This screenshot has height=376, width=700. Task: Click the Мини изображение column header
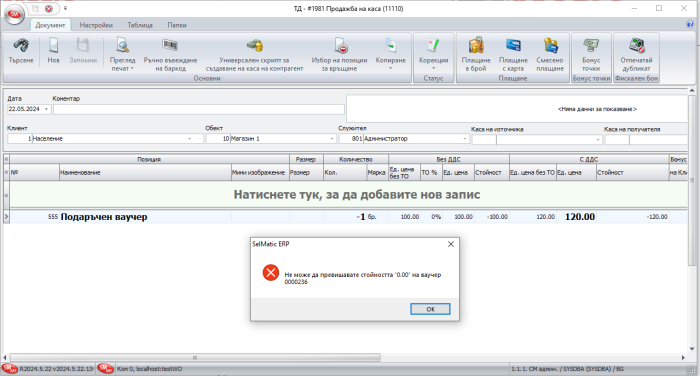point(260,172)
